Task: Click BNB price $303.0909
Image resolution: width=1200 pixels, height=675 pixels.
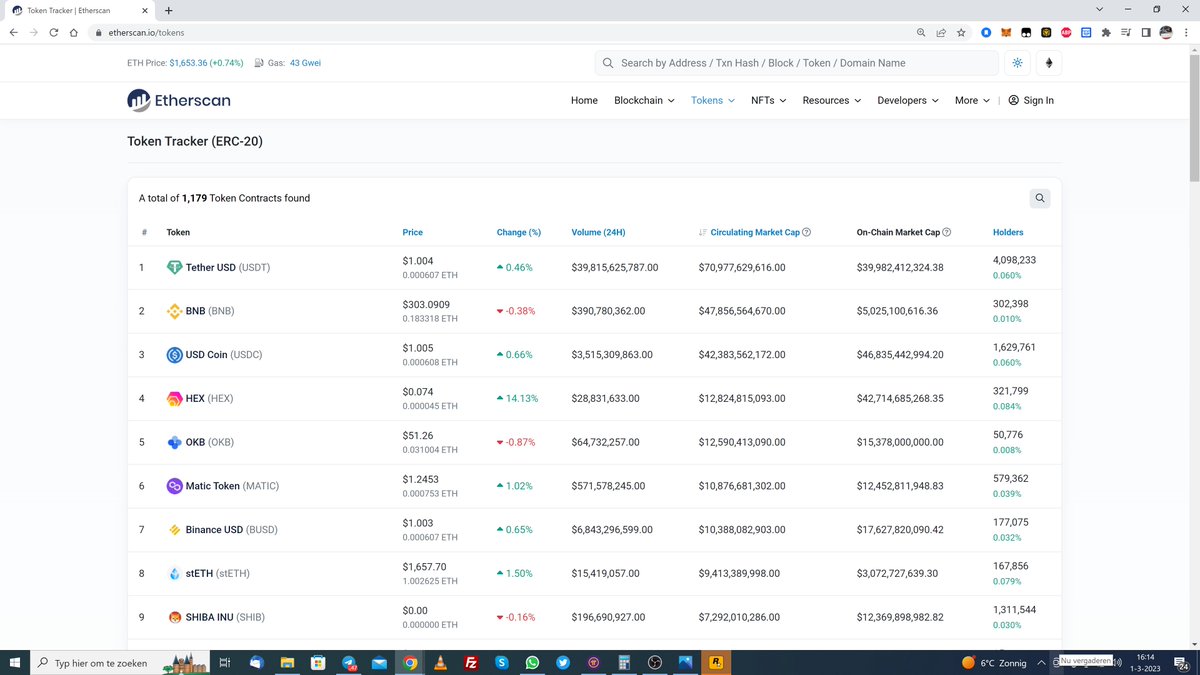Action: (x=426, y=304)
